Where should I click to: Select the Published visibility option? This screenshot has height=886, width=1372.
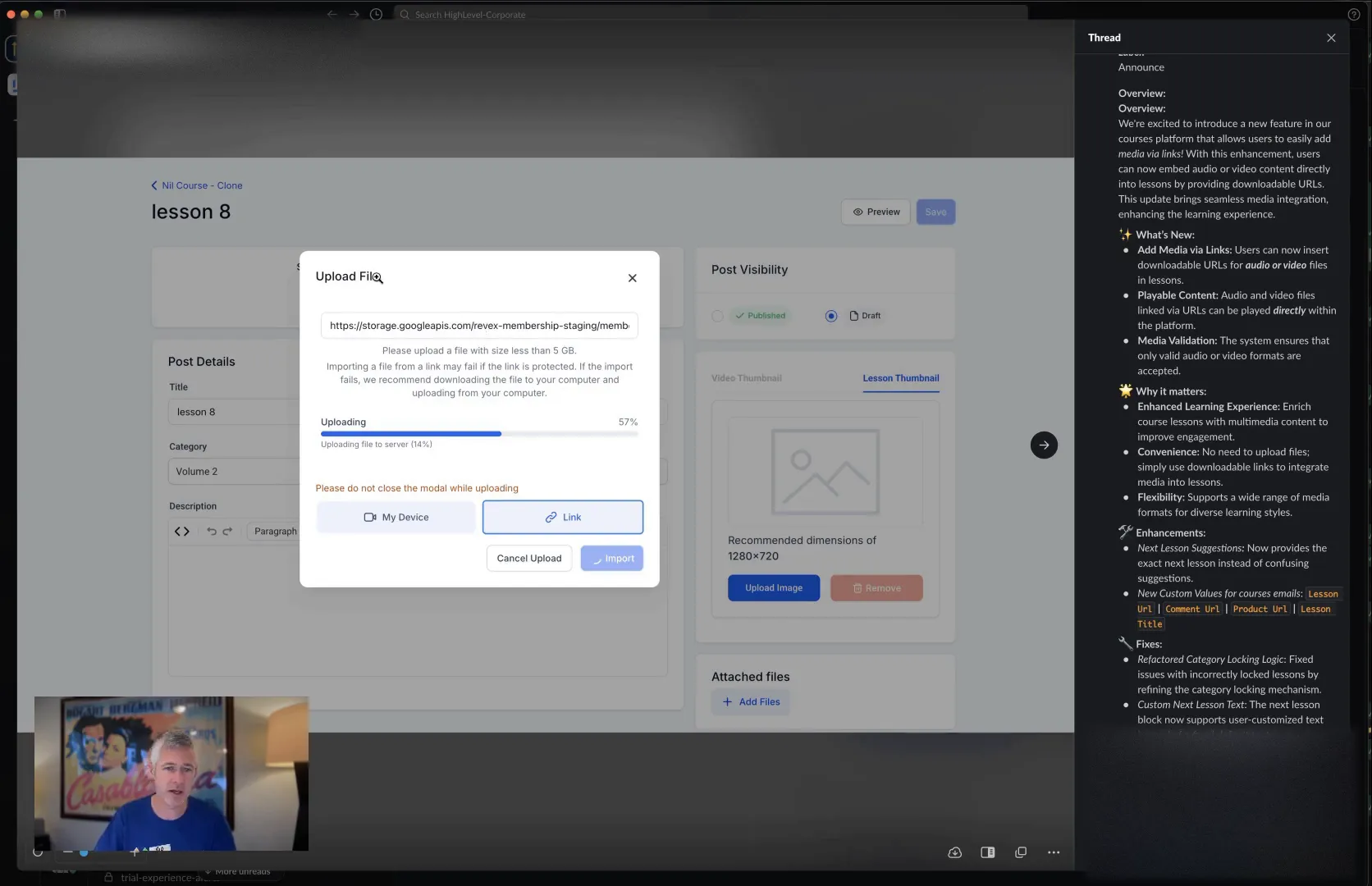point(717,316)
